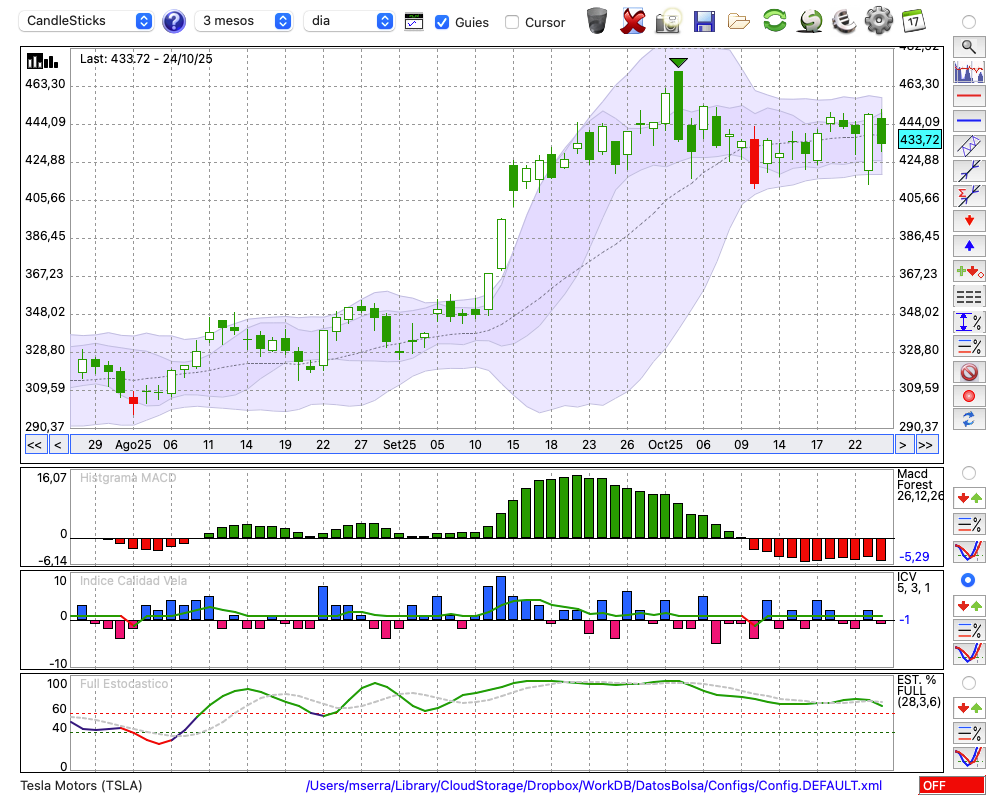Click the blue floppy disk save icon
The width and height of the screenshot is (1000, 800).
704,20
